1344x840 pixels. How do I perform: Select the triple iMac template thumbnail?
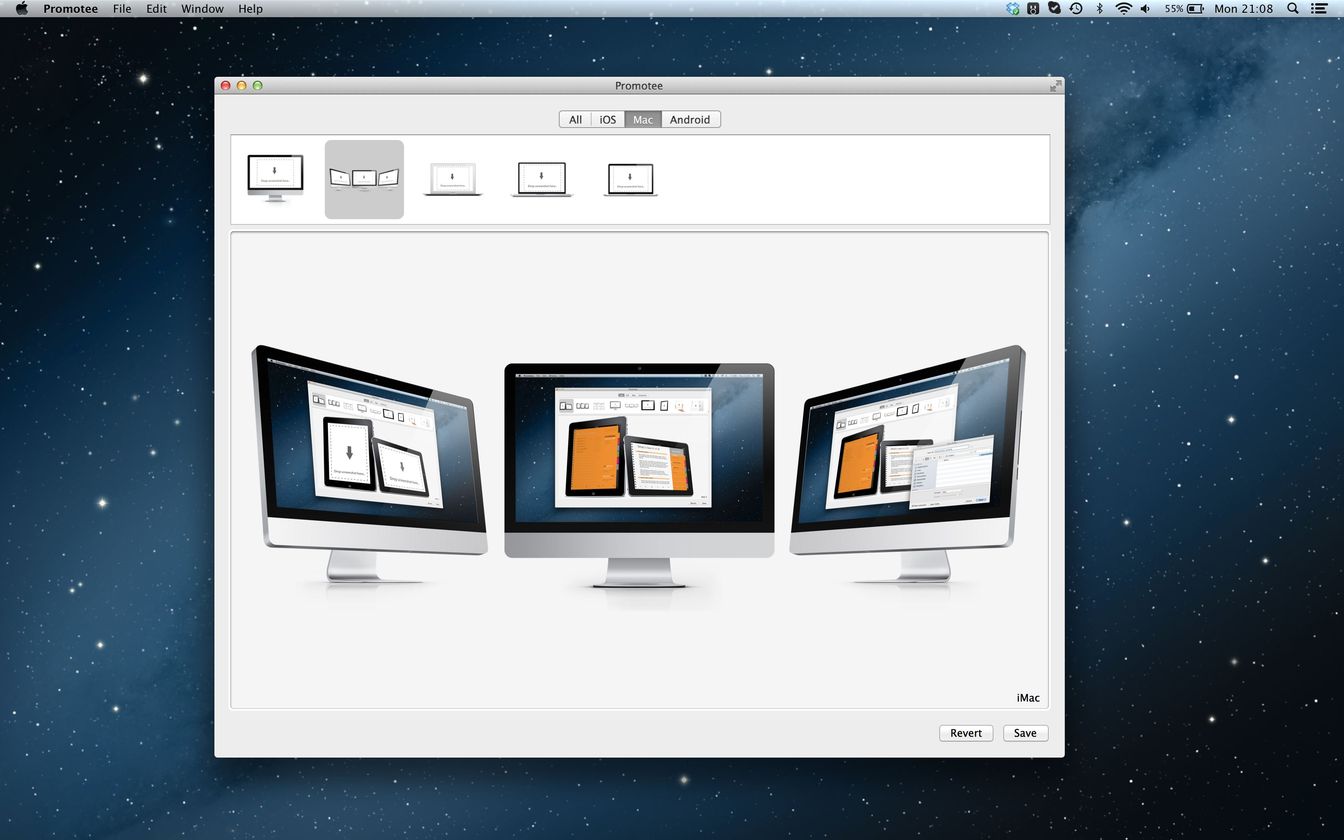tap(364, 179)
